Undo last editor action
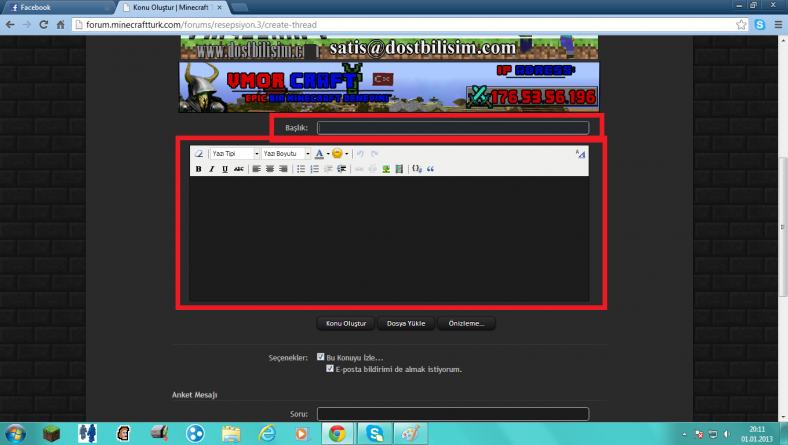The height and width of the screenshot is (445, 788). [360, 154]
